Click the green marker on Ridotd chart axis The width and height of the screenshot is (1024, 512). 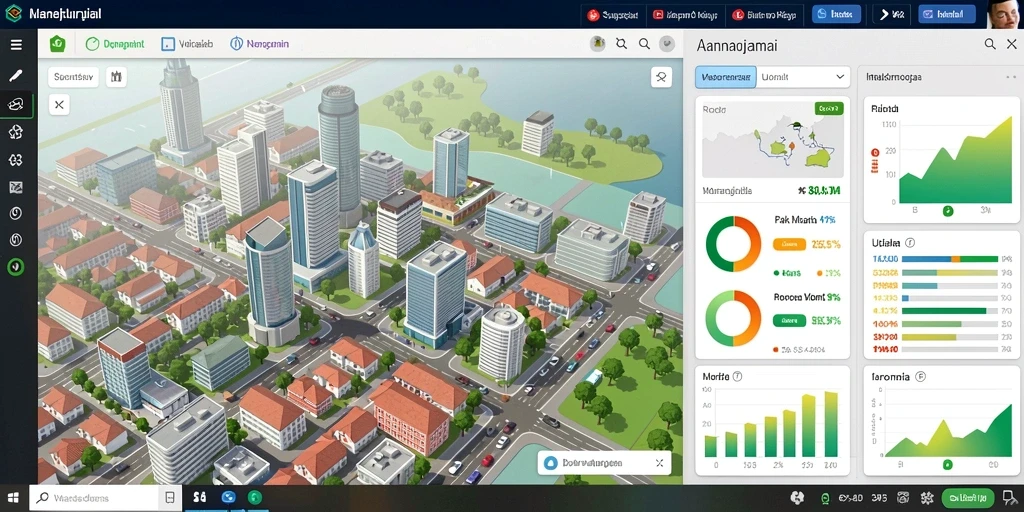click(948, 210)
